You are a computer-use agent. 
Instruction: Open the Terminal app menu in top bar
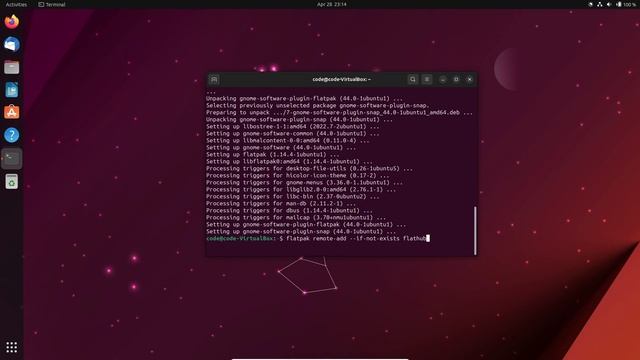(x=52, y=4)
